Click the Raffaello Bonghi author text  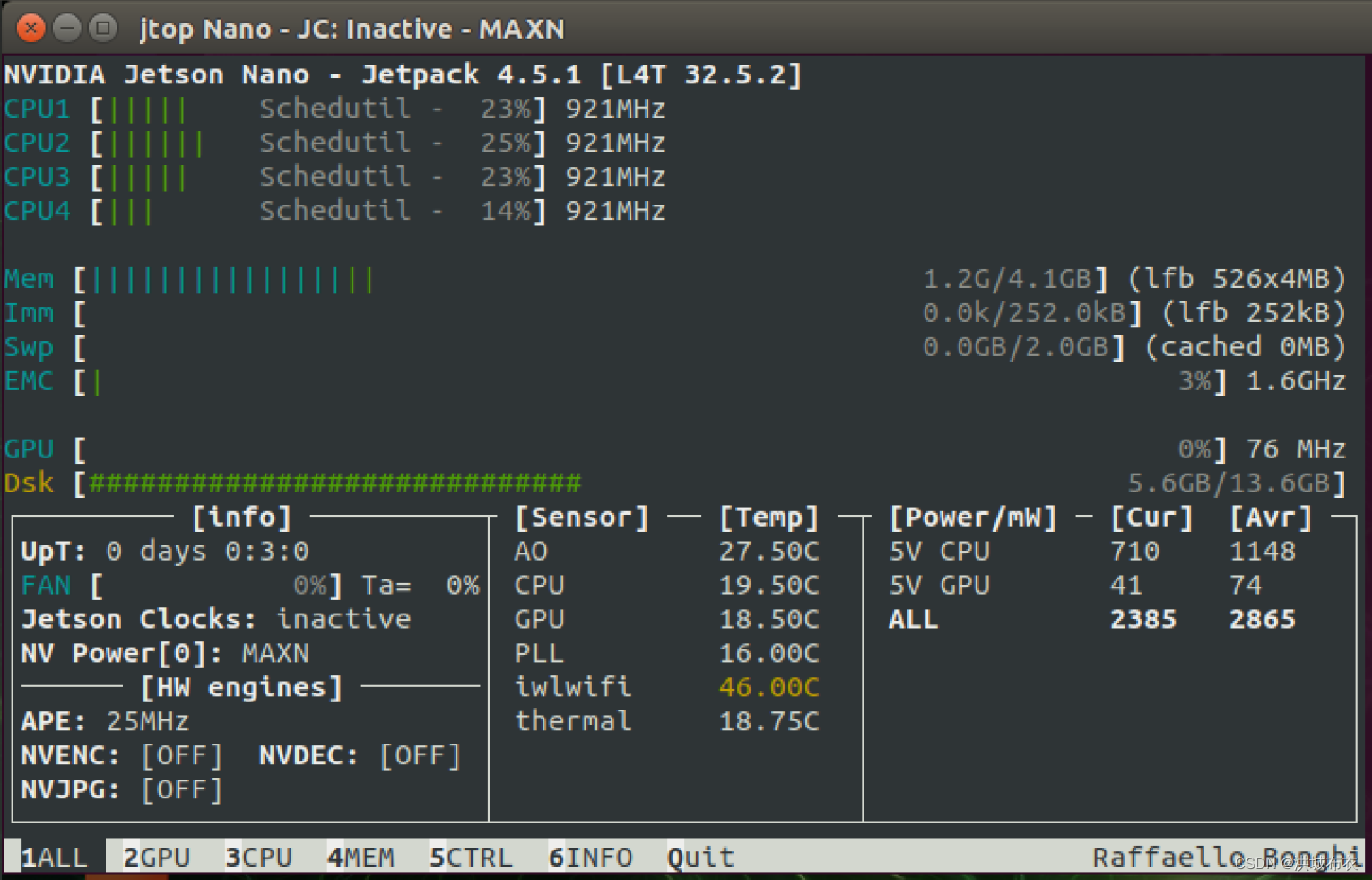click(x=1227, y=857)
